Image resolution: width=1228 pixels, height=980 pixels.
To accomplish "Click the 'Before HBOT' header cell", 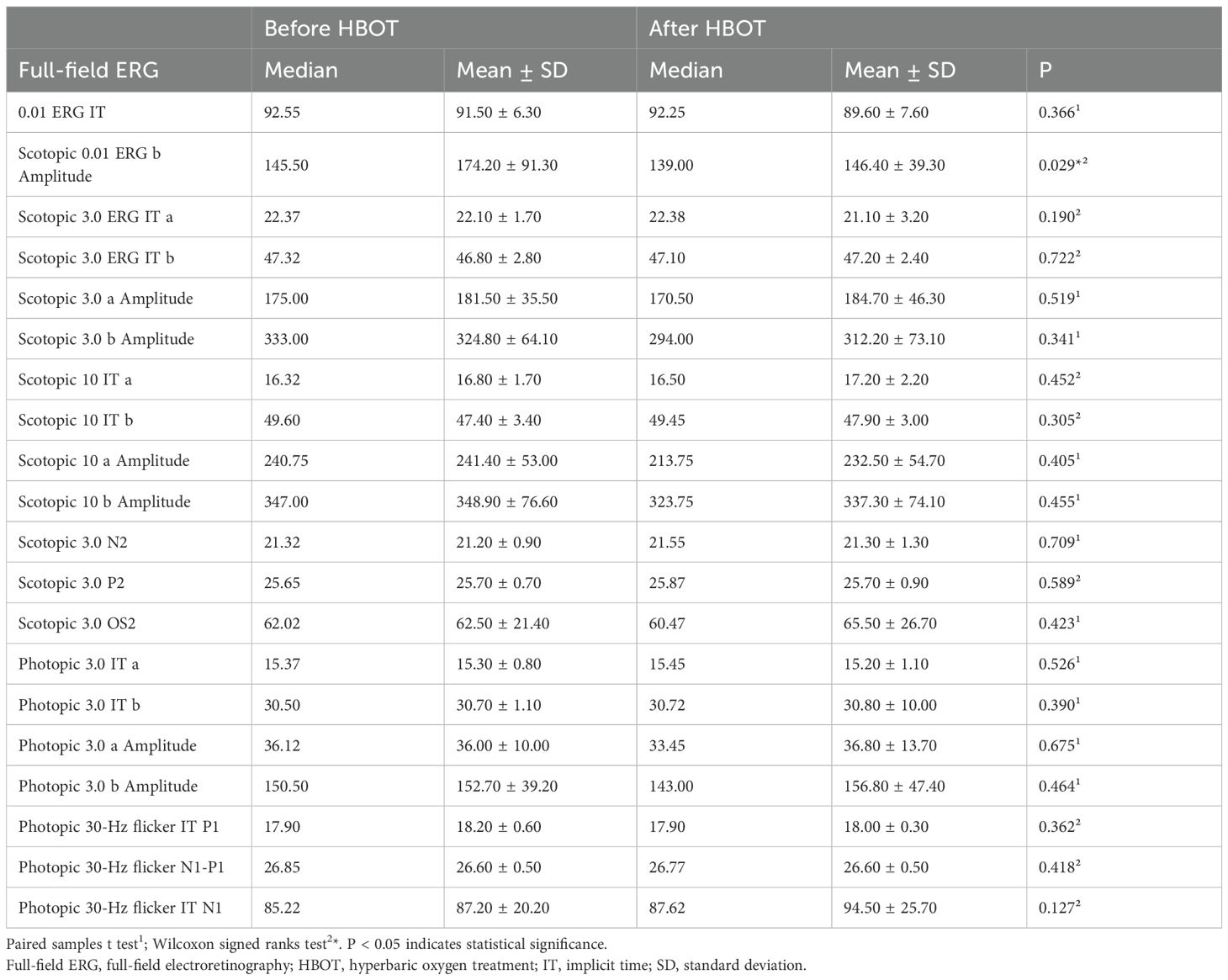I will pos(331,29).
